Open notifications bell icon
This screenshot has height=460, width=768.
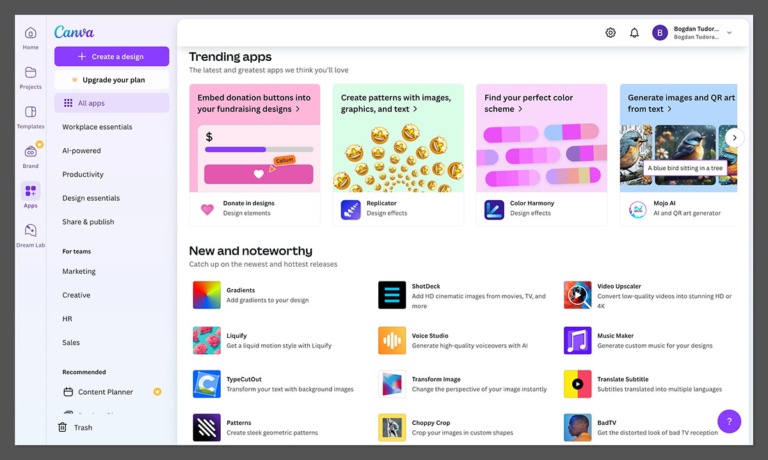(x=634, y=33)
